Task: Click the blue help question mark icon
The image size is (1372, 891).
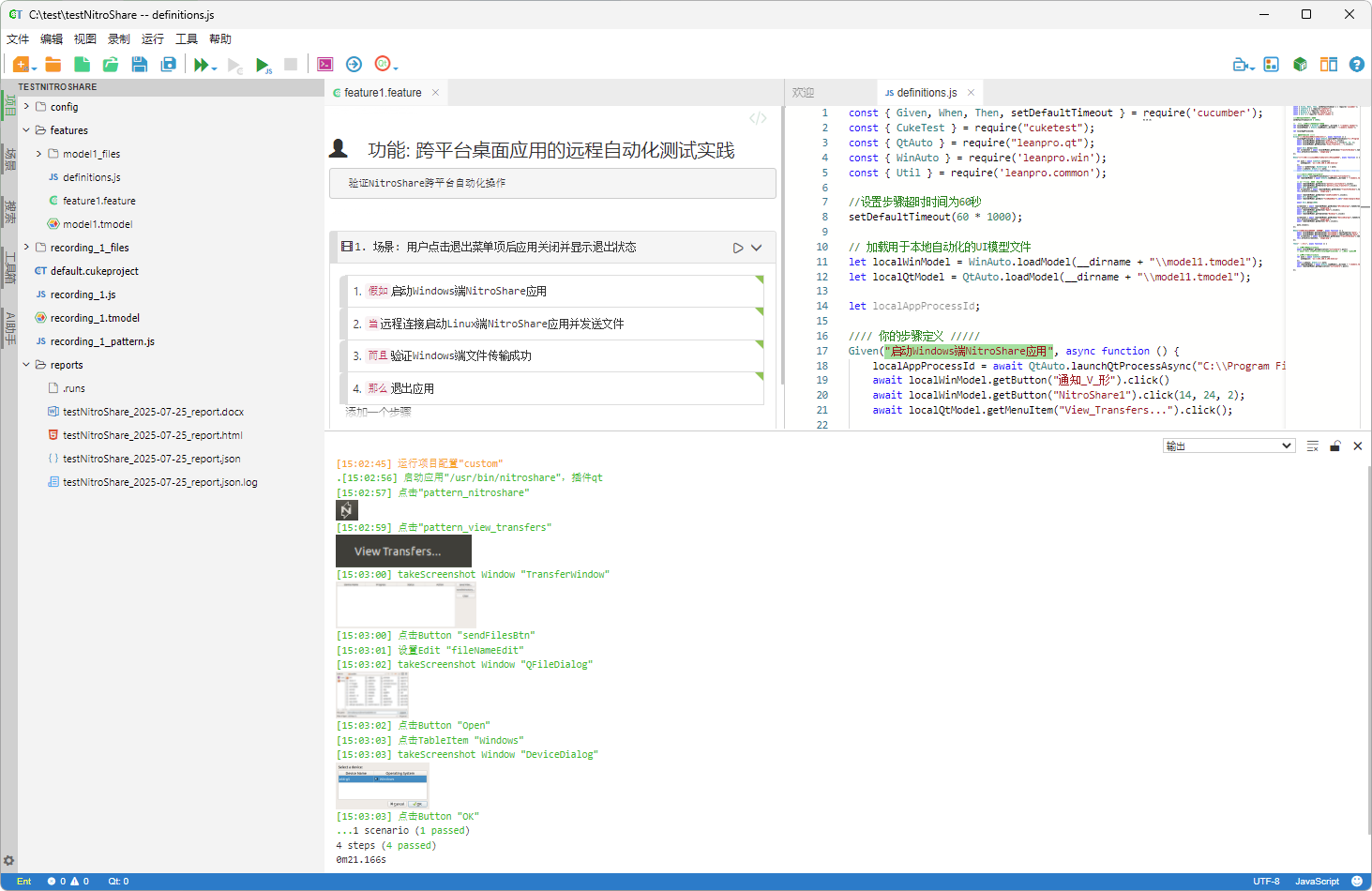Action: tap(1356, 65)
